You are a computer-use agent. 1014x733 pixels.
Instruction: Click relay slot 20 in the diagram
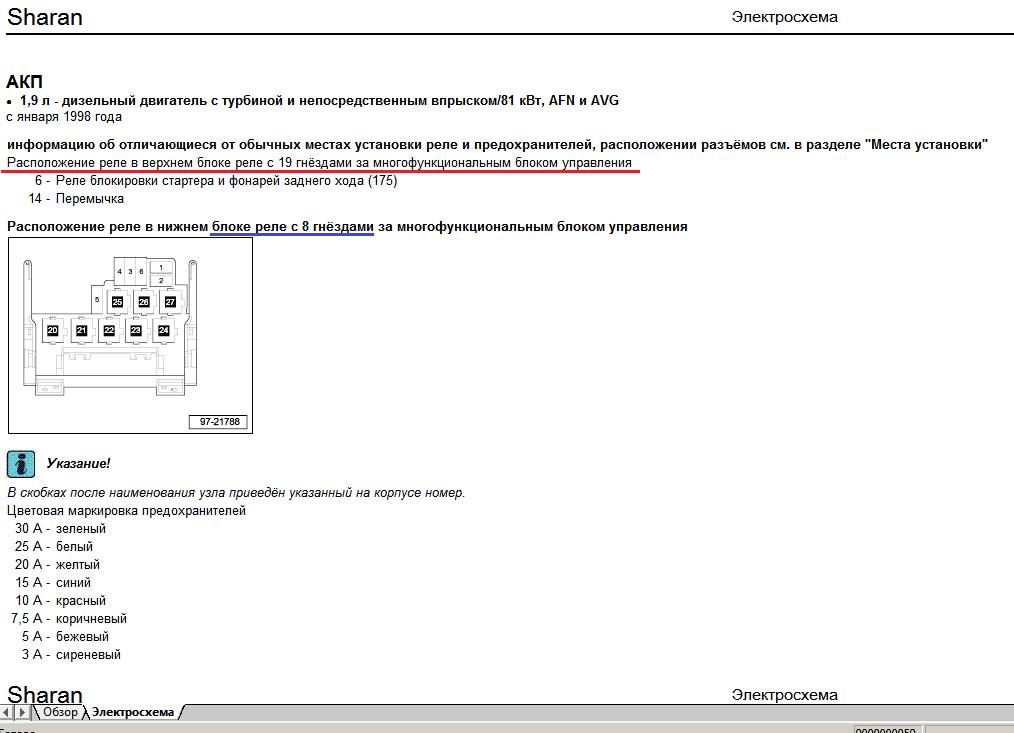[x=53, y=330]
